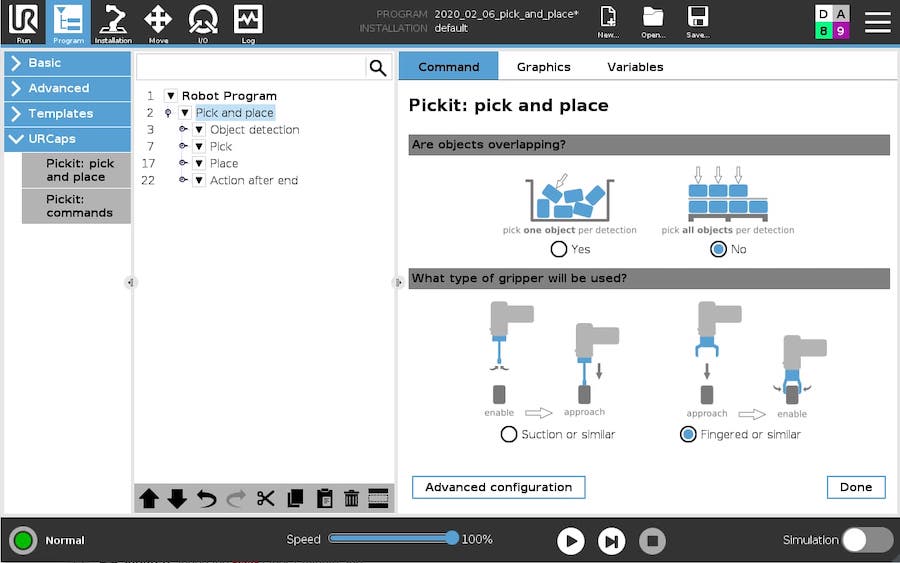Collapse the Robot Program node
Image resolution: width=900 pixels, height=563 pixels.
170,96
